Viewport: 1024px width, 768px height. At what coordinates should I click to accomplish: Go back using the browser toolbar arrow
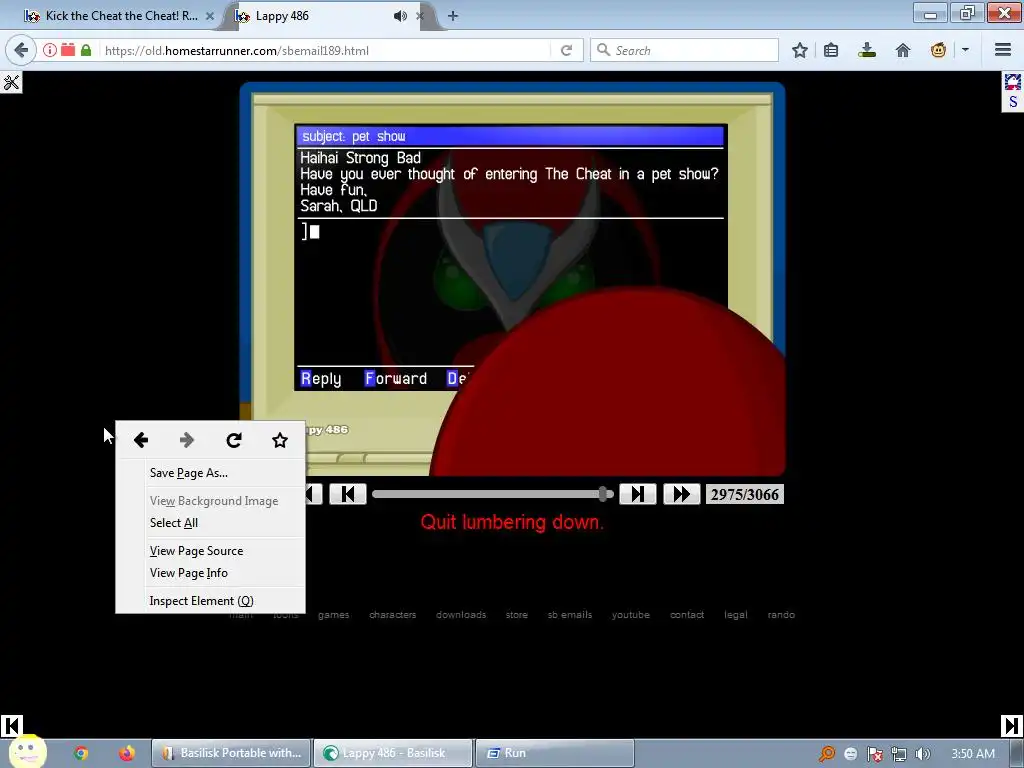(x=22, y=50)
